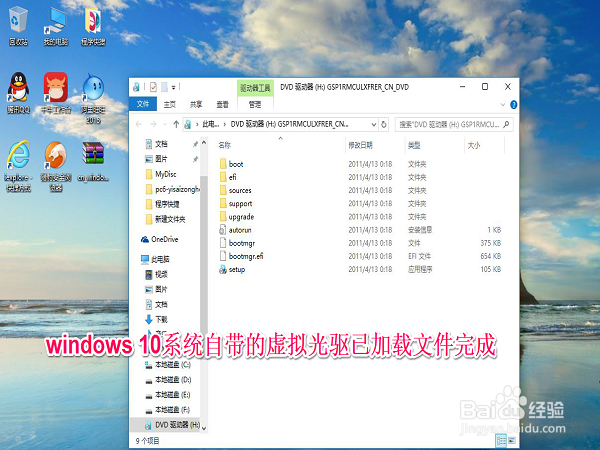The width and height of the screenshot is (600, 450).
Task: Select the orange cheetah browser desktop icon
Action: tap(56, 165)
